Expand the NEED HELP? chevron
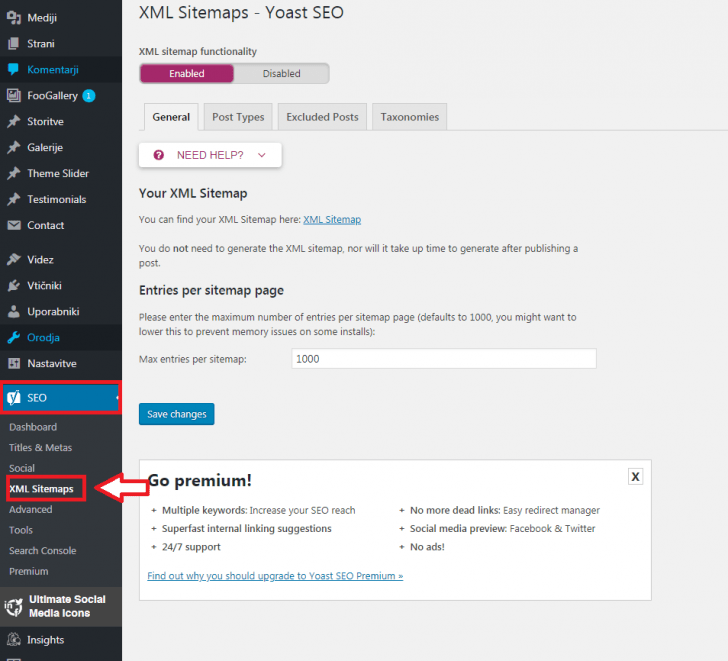728x661 pixels. click(x=262, y=155)
